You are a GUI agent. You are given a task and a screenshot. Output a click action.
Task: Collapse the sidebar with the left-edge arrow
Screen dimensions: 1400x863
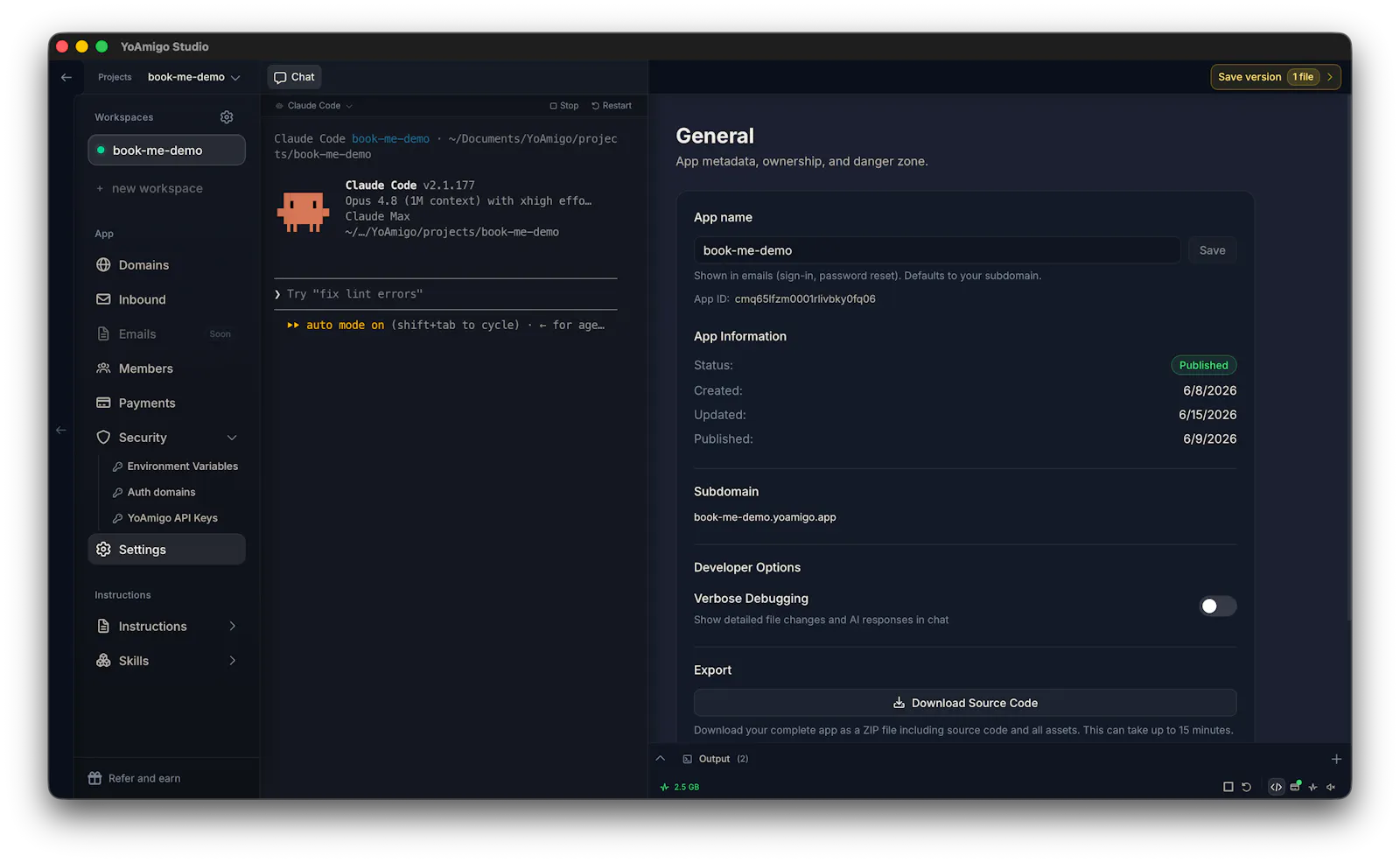tap(60, 430)
